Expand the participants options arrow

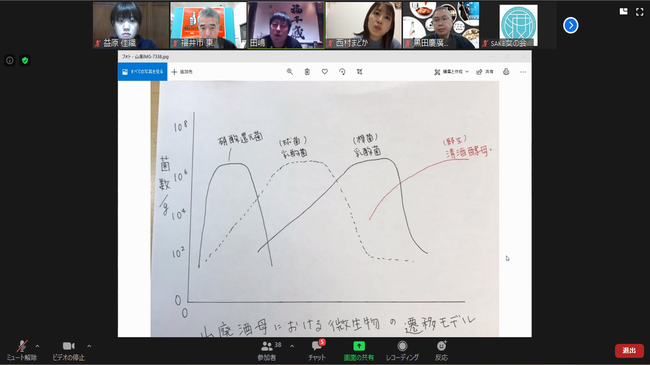click(292, 346)
